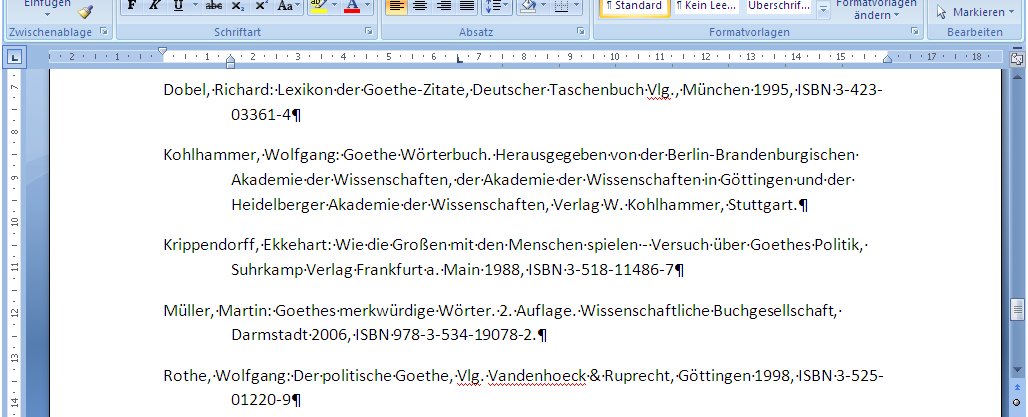Click the first-line indent marker on the ruler
This screenshot has height=417, width=1028.
pos(163,50)
